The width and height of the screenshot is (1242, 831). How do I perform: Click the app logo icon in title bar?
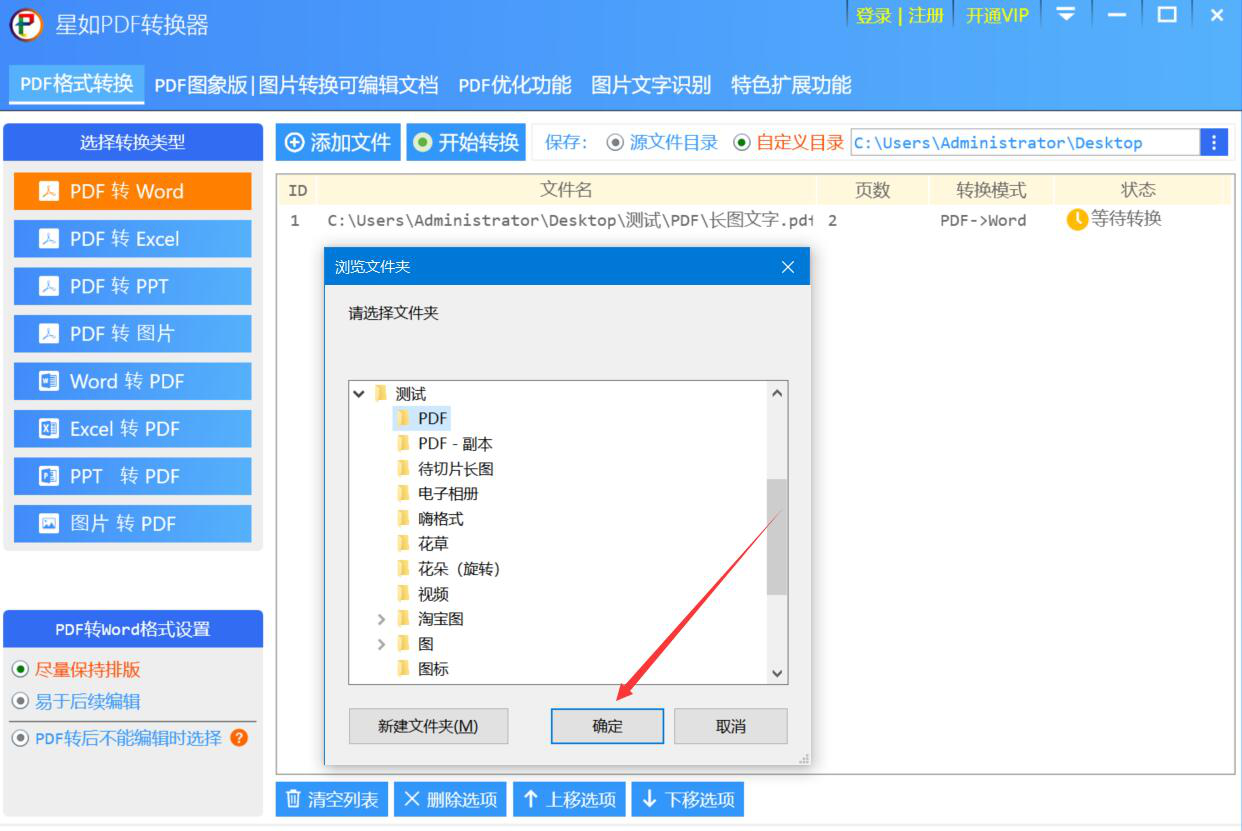coord(26,24)
